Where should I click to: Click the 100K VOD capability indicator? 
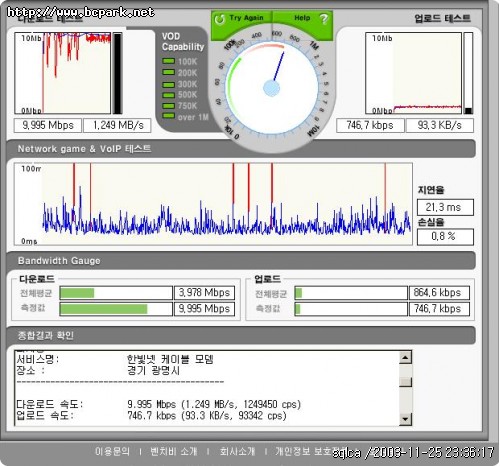point(169,61)
